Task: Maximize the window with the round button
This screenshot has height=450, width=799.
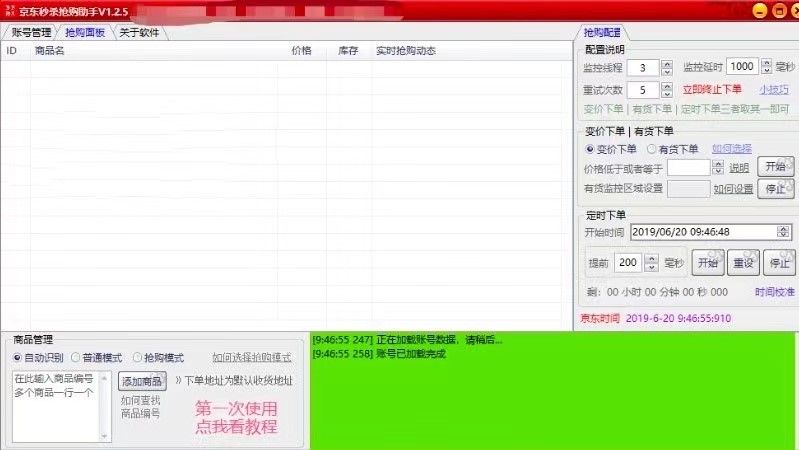Action: click(x=780, y=11)
